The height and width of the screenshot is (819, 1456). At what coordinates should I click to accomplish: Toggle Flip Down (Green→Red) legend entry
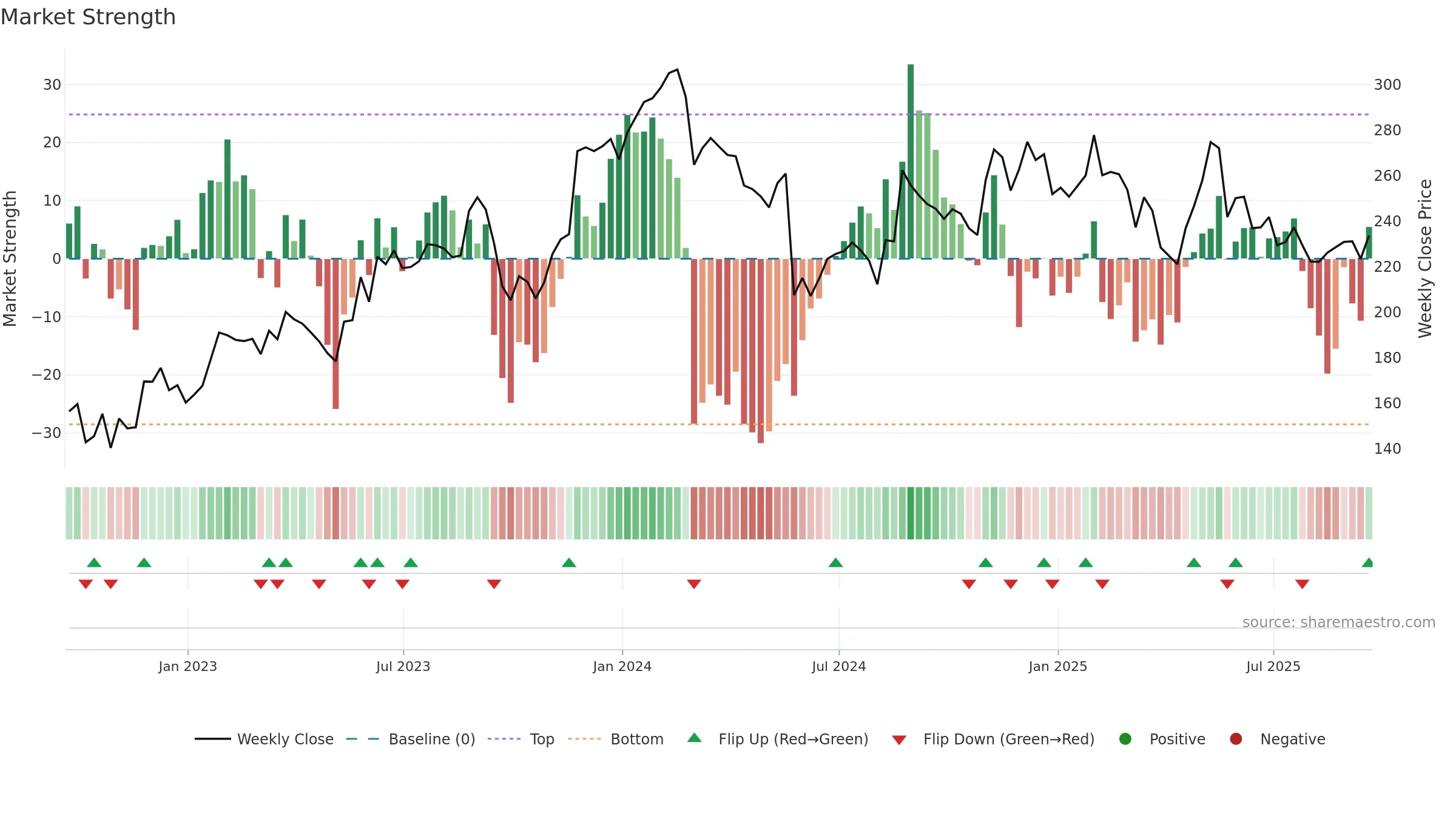[993, 739]
